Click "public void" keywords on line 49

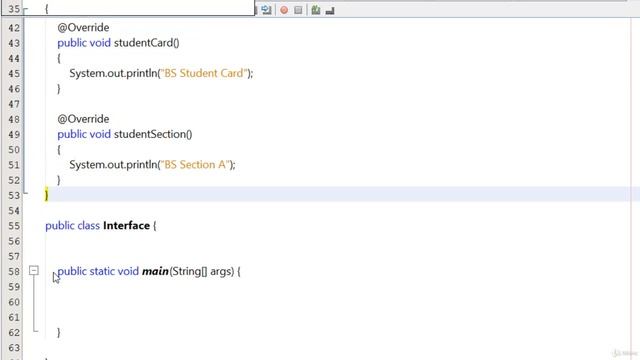coord(84,134)
